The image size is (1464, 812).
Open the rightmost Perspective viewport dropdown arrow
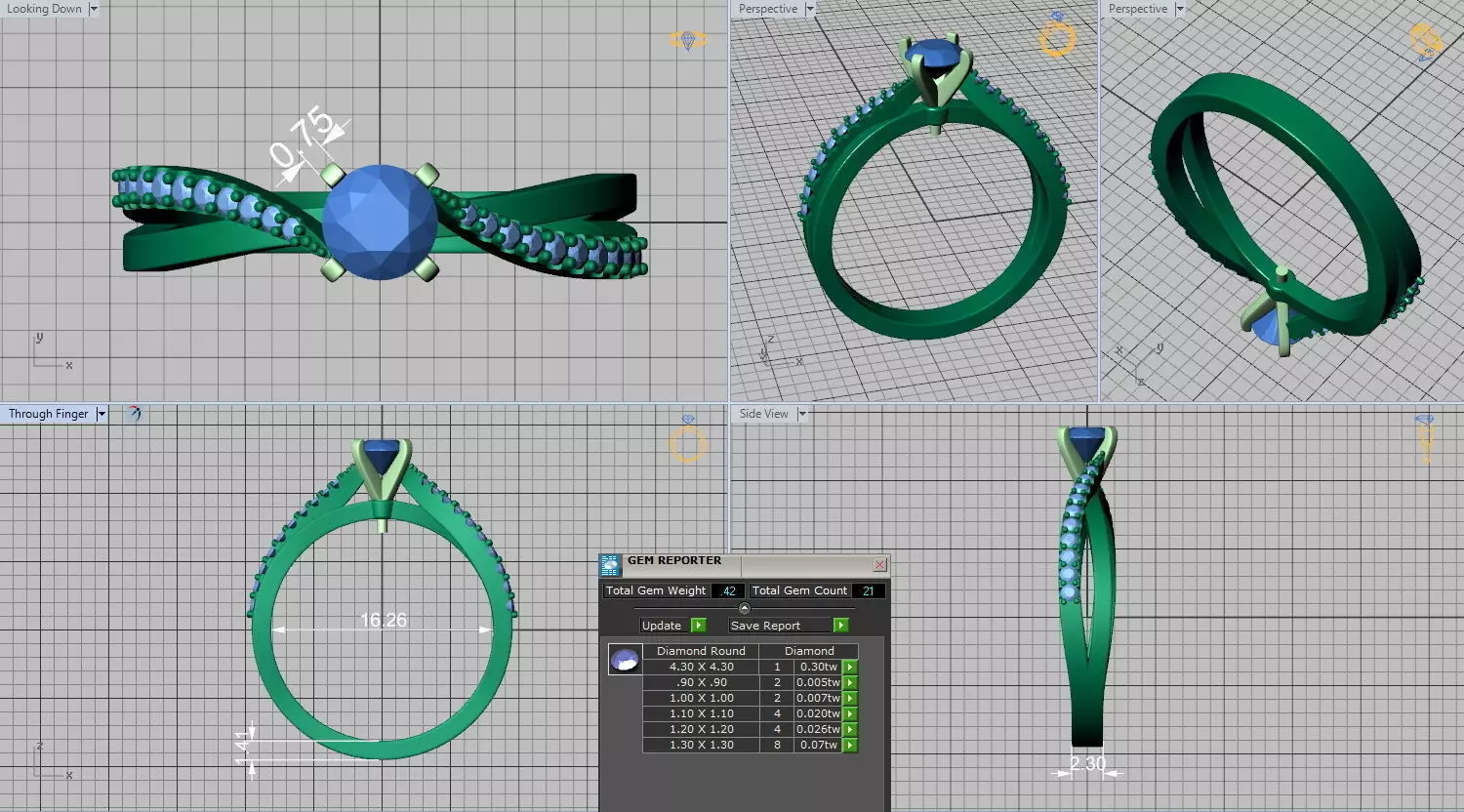1179,9
